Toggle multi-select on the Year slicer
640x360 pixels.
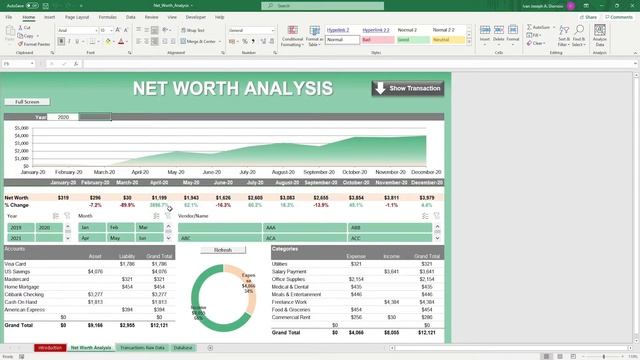pos(56,216)
